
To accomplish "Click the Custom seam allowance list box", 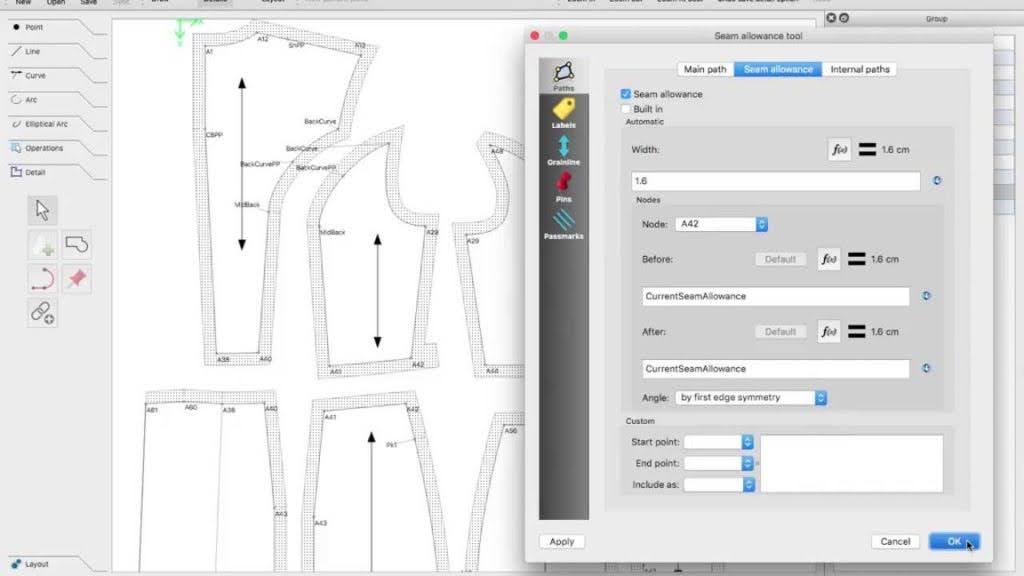I will tap(852, 464).
